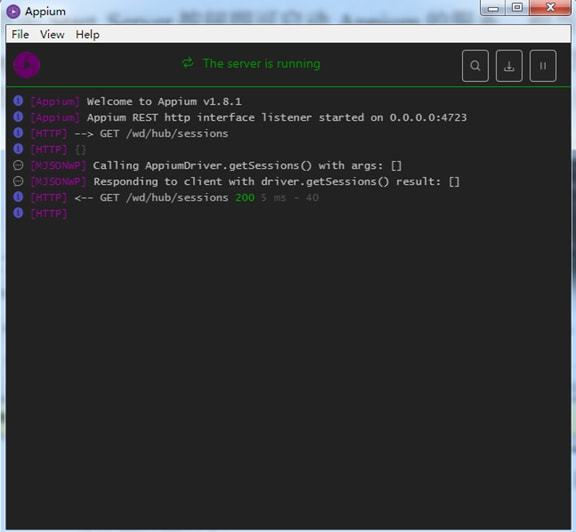
Task: Select 'Welcome to Appium v1.8.1' log text
Action: (x=164, y=101)
